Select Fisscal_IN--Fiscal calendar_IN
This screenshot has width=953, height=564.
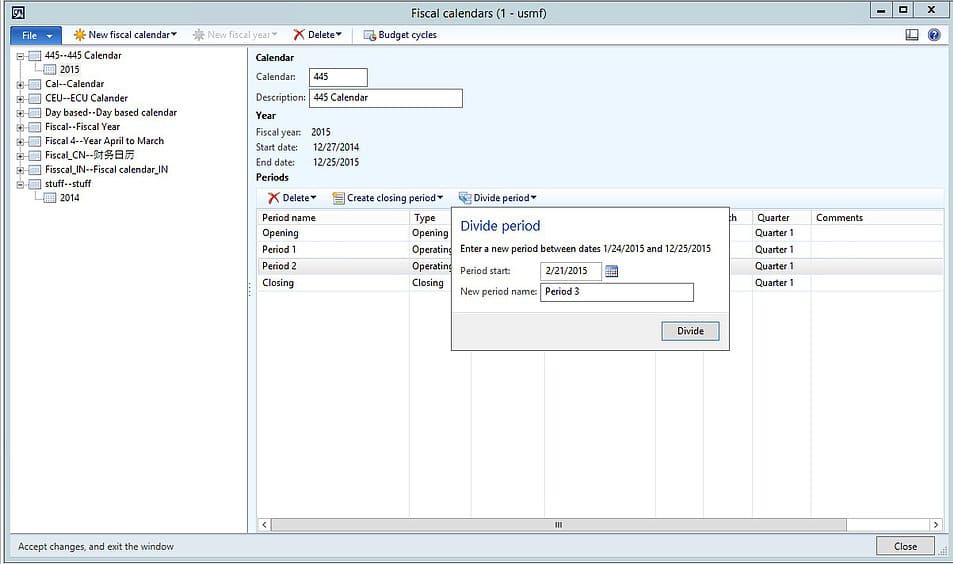pyautogui.click(x=106, y=170)
